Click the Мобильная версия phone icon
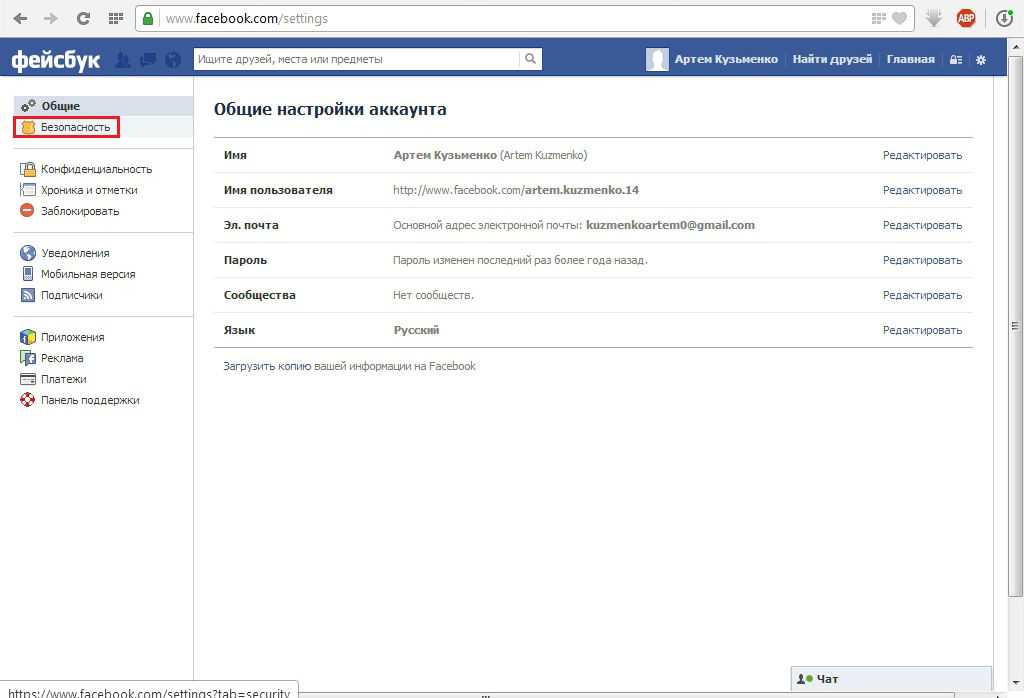1024x698 pixels. point(27,274)
